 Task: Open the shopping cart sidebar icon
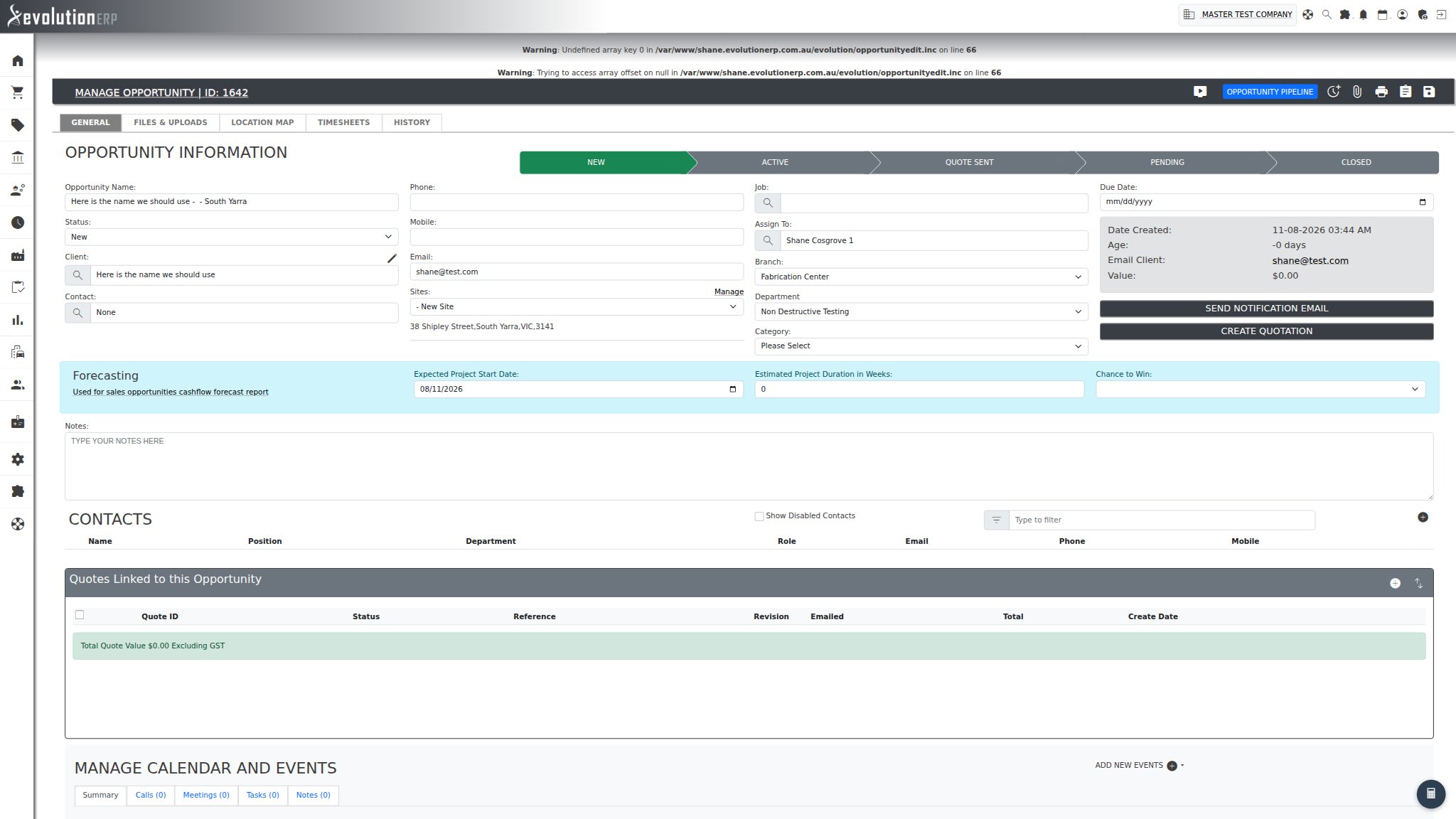click(18, 92)
